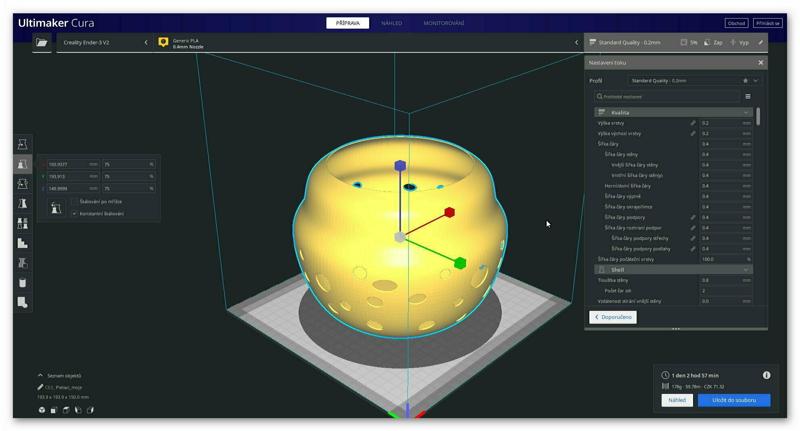Click the Generic PLA material icon
Viewport: 800px width, 431px height.
click(x=163, y=42)
